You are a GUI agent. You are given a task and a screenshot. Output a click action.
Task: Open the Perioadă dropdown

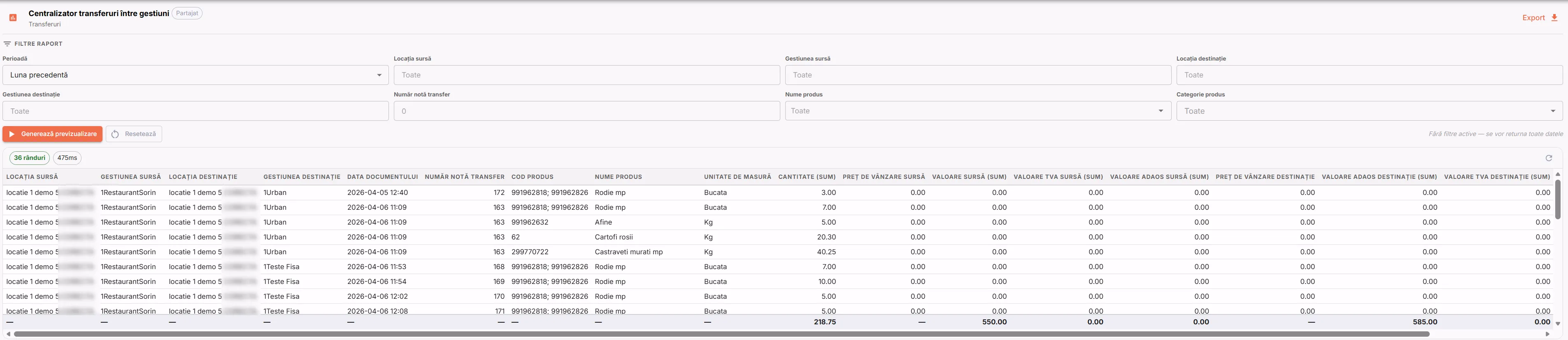click(195, 75)
